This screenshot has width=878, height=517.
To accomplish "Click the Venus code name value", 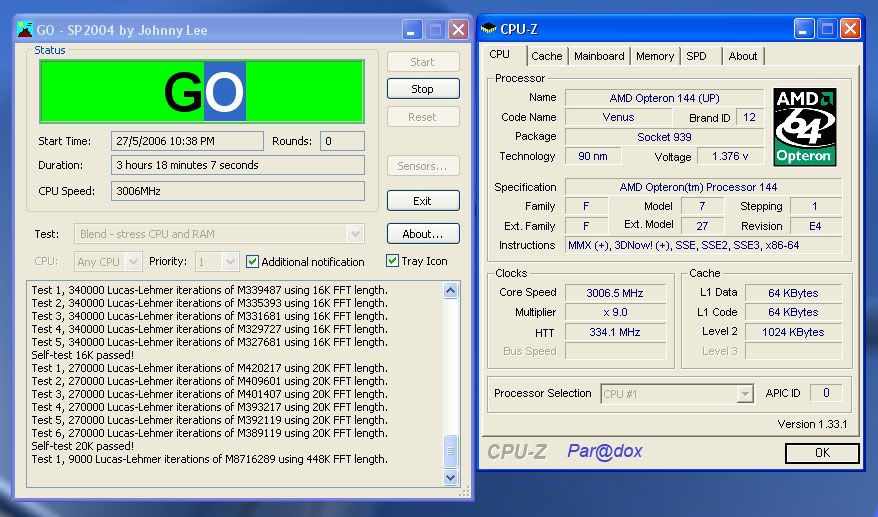I will coord(618,117).
